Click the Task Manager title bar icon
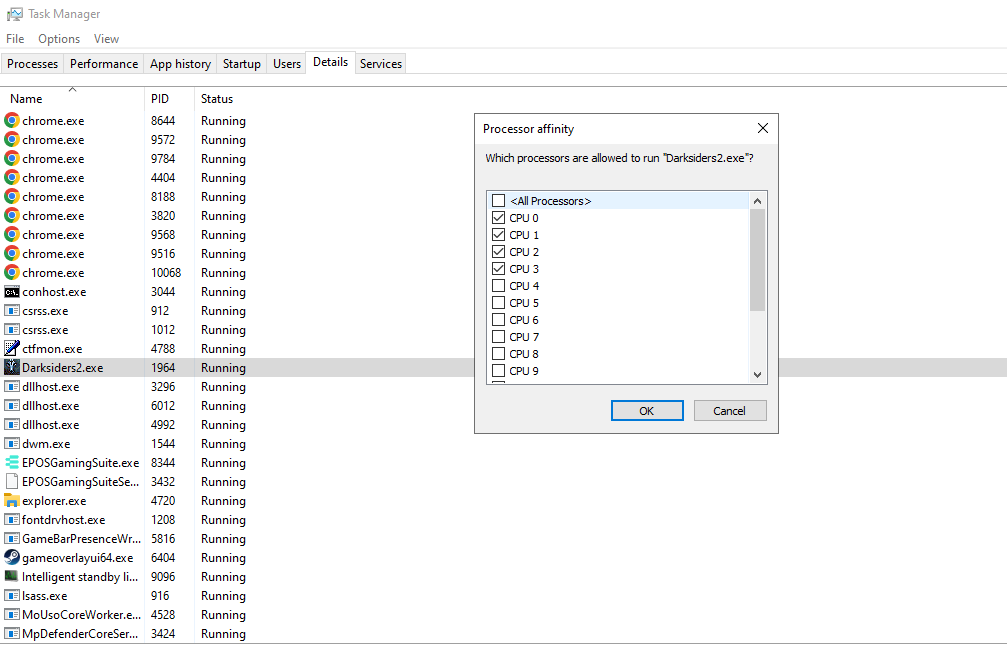This screenshot has width=1007, height=645. (14, 13)
